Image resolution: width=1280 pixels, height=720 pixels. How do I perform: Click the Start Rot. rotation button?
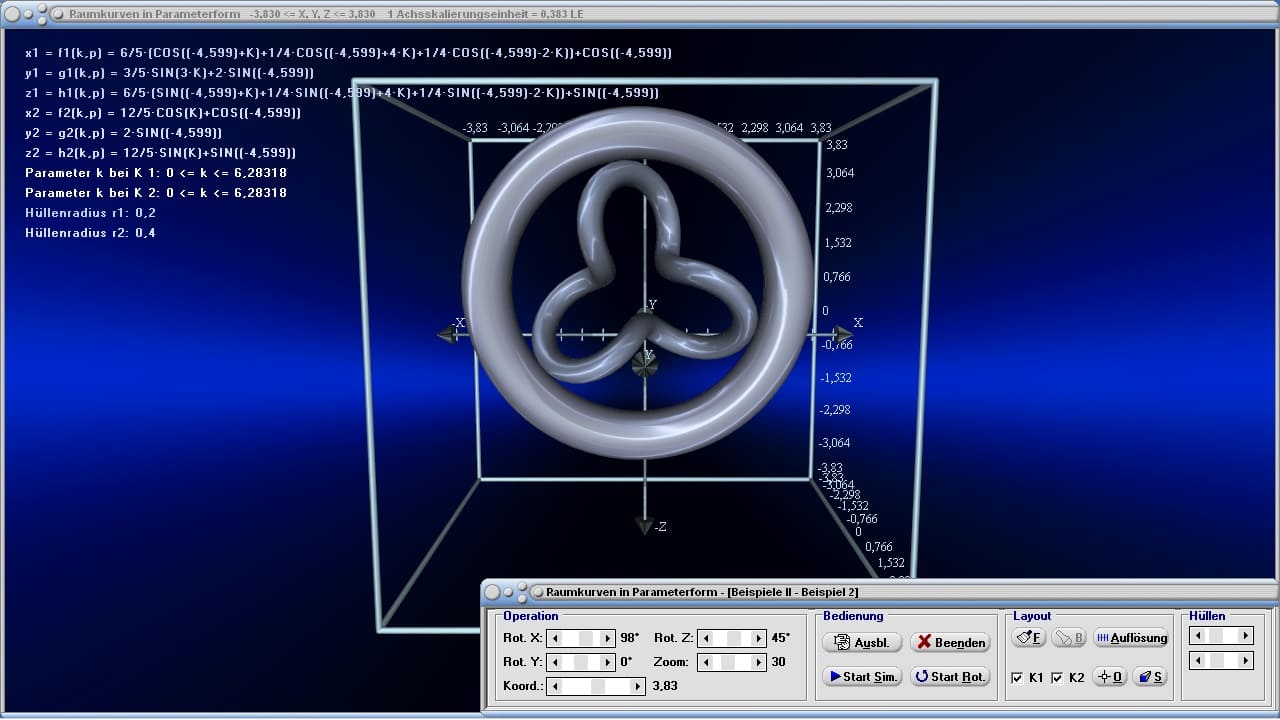coord(950,676)
